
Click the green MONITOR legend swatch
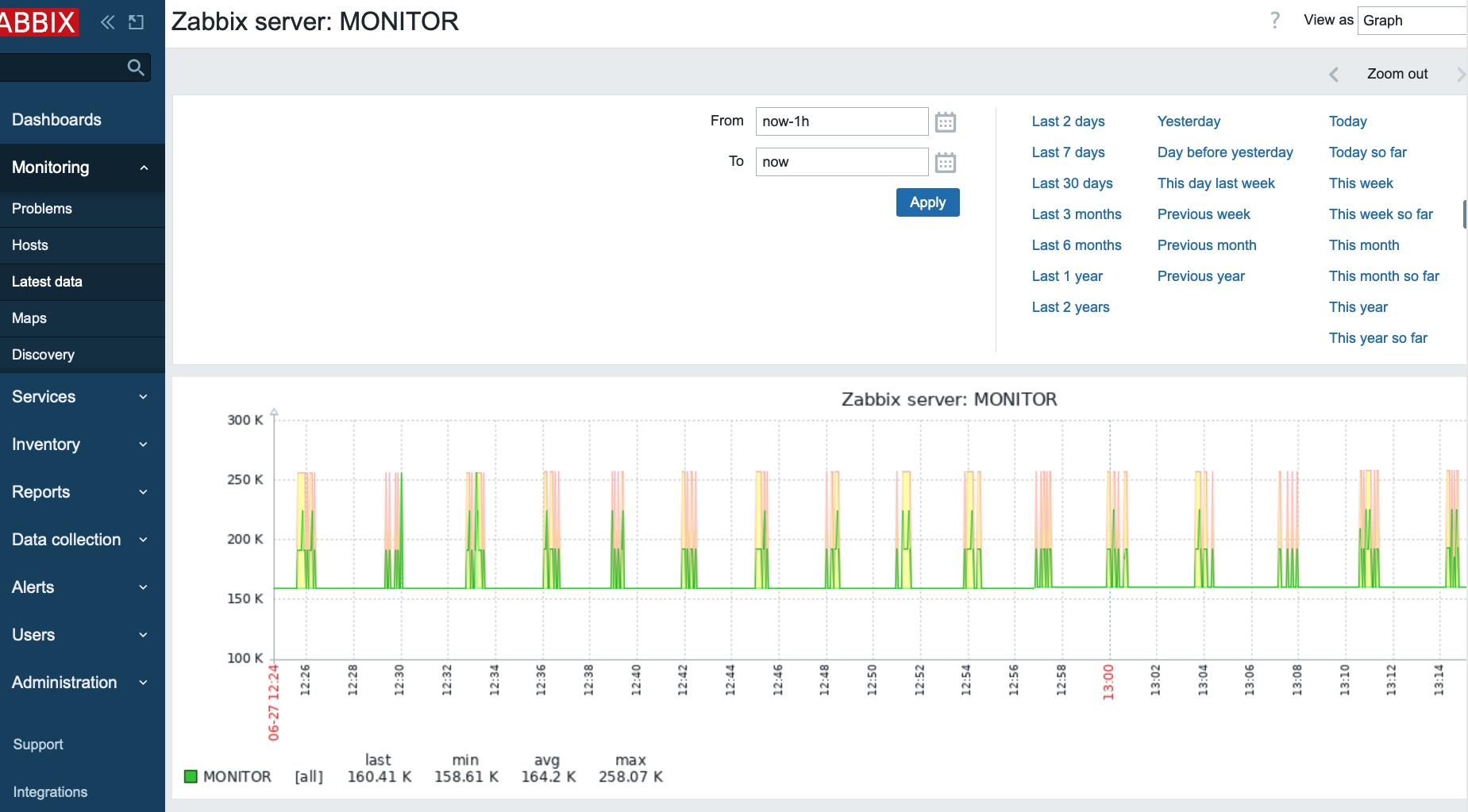point(191,776)
